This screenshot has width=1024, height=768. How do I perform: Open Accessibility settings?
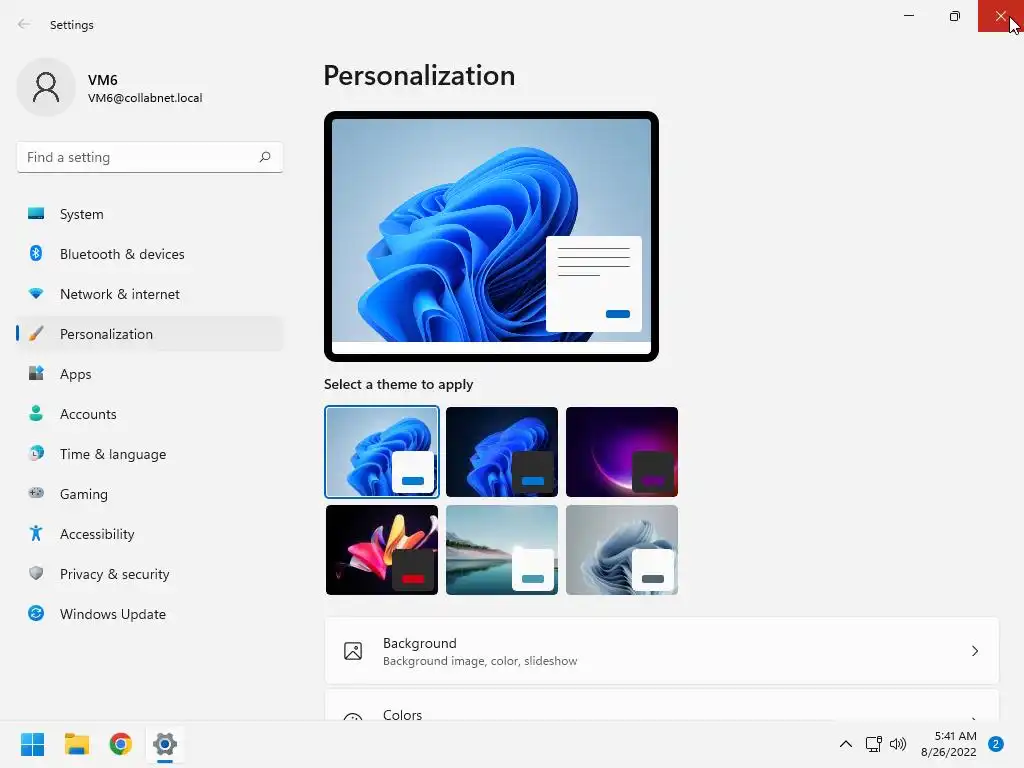click(150, 534)
